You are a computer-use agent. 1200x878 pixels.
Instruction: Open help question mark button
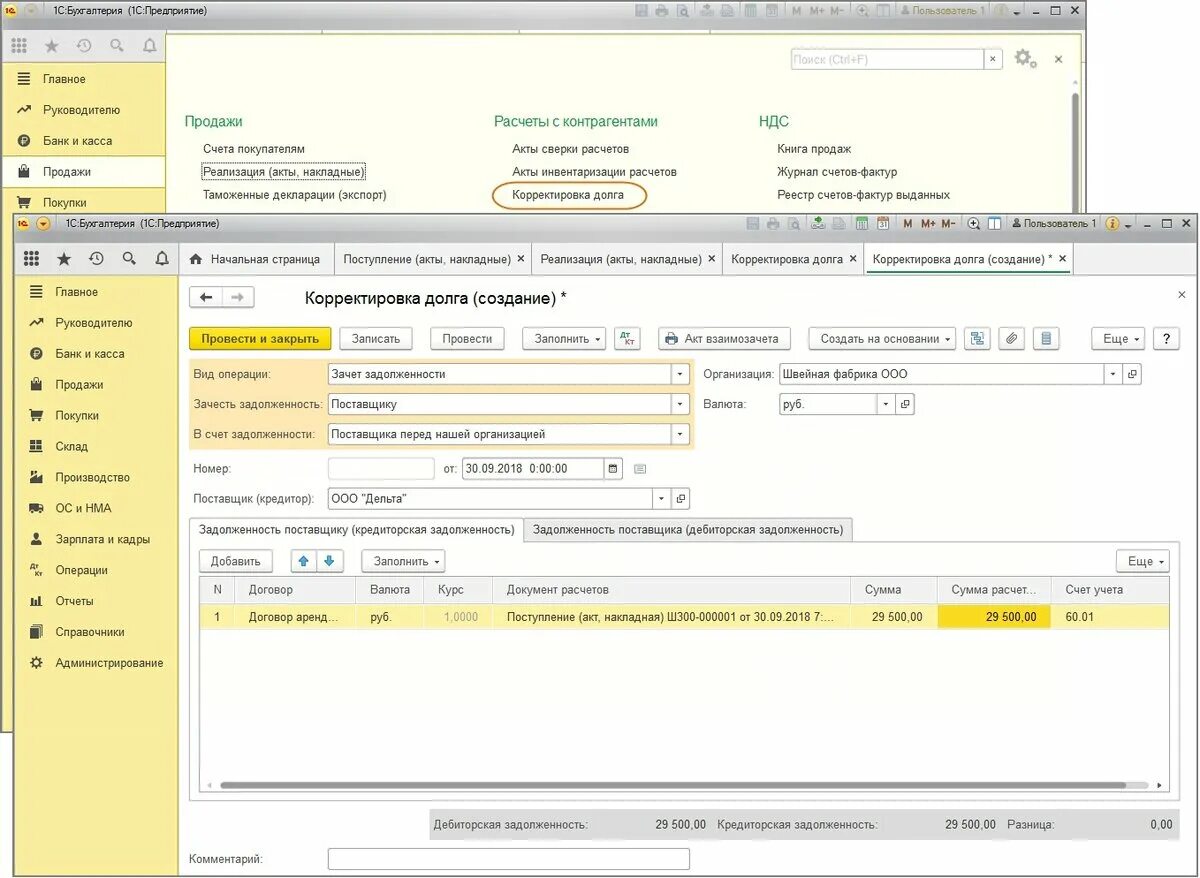(1166, 339)
